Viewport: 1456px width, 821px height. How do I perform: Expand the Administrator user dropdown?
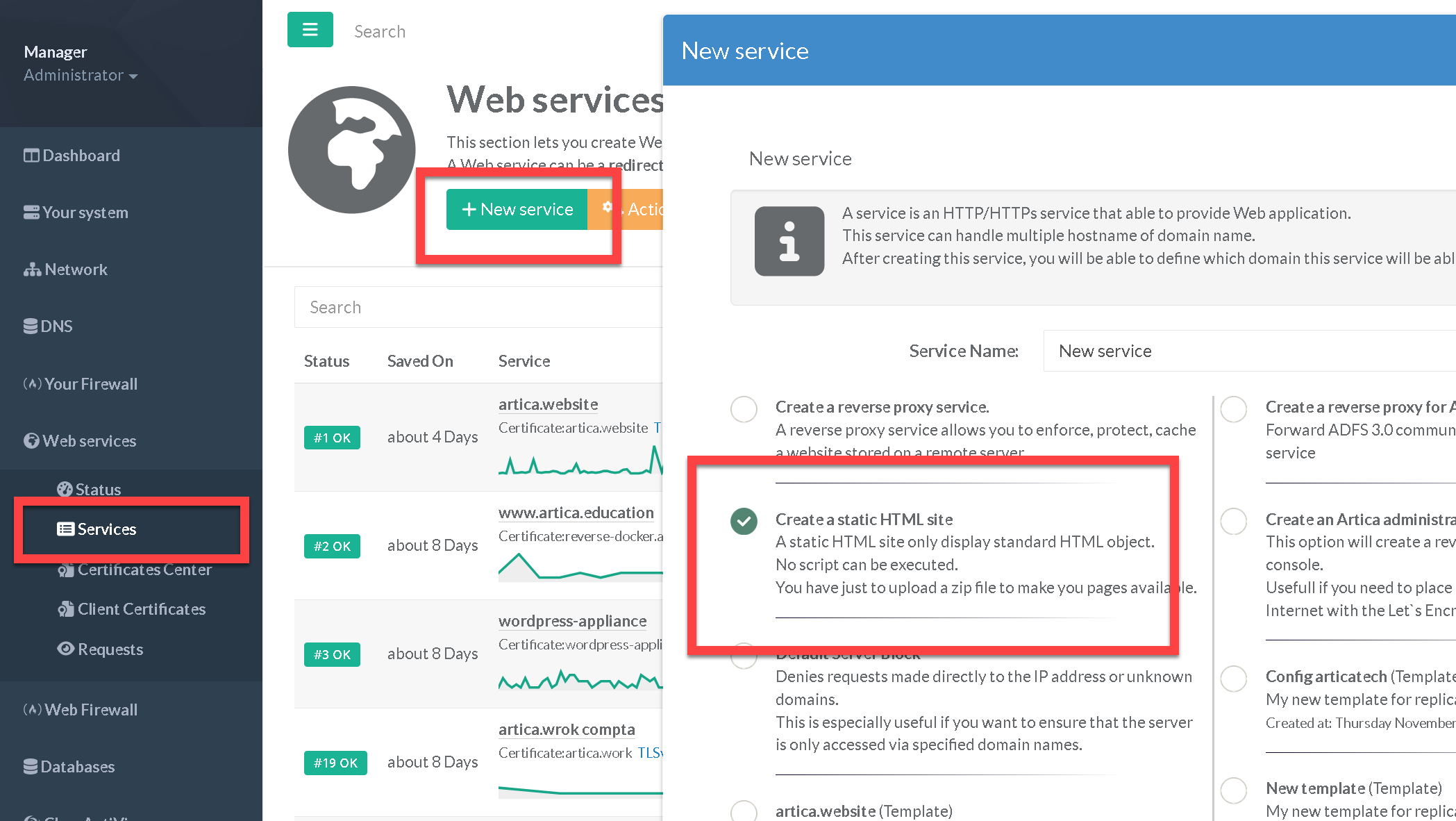pyautogui.click(x=81, y=75)
